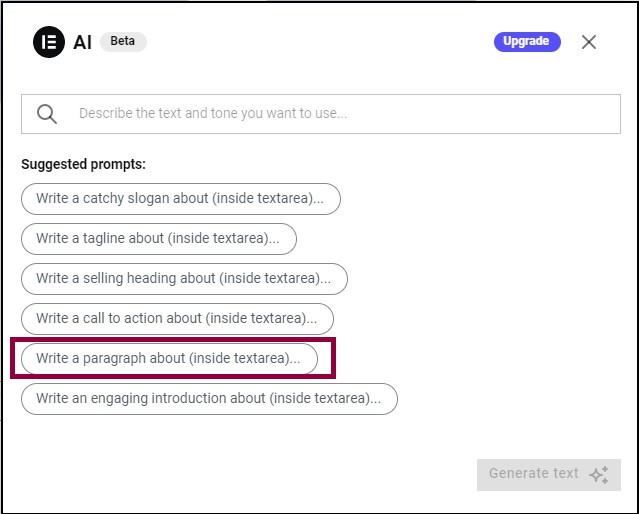The height and width of the screenshot is (514, 639).
Task: Select the 'Write a tagline about' prompt
Action: coord(159,238)
